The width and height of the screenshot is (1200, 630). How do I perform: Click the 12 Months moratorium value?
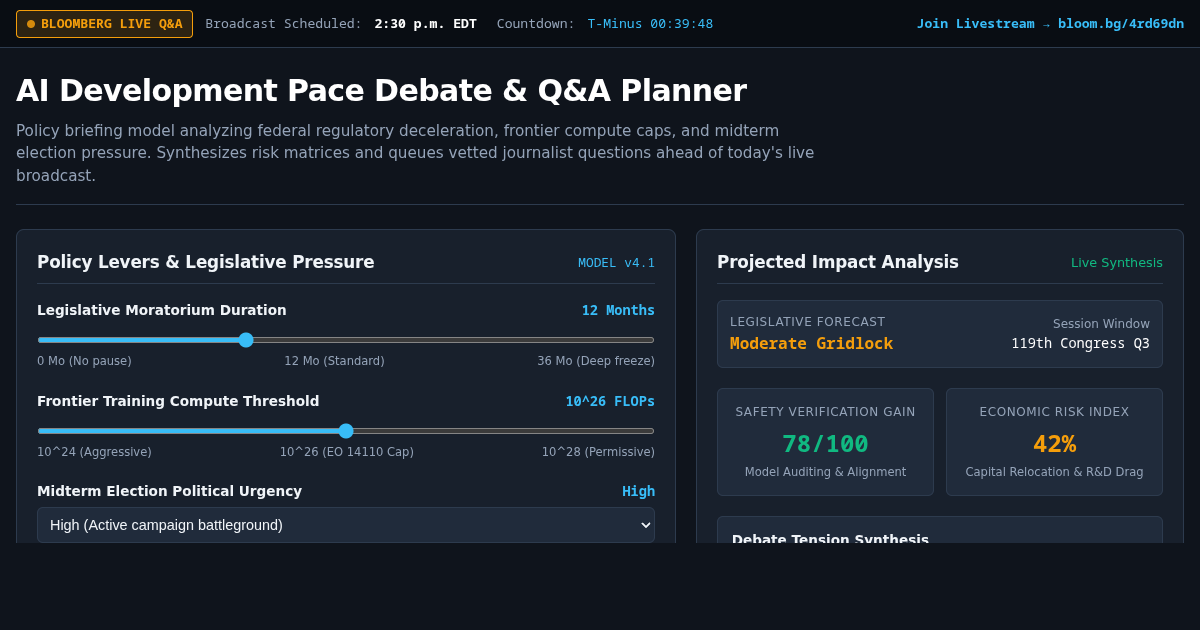click(x=618, y=310)
